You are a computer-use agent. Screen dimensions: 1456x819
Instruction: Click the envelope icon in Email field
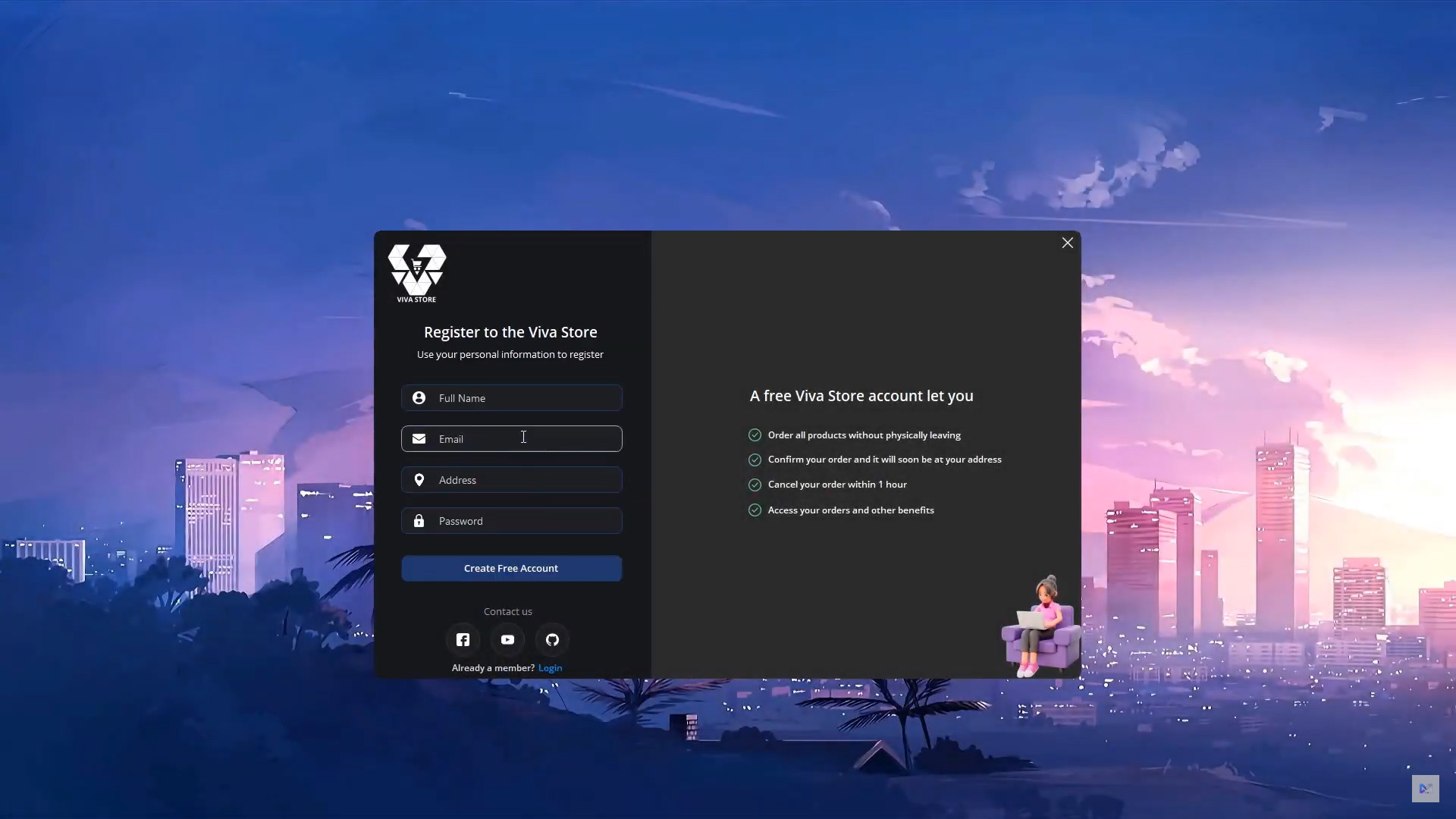pyautogui.click(x=419, y=439)
